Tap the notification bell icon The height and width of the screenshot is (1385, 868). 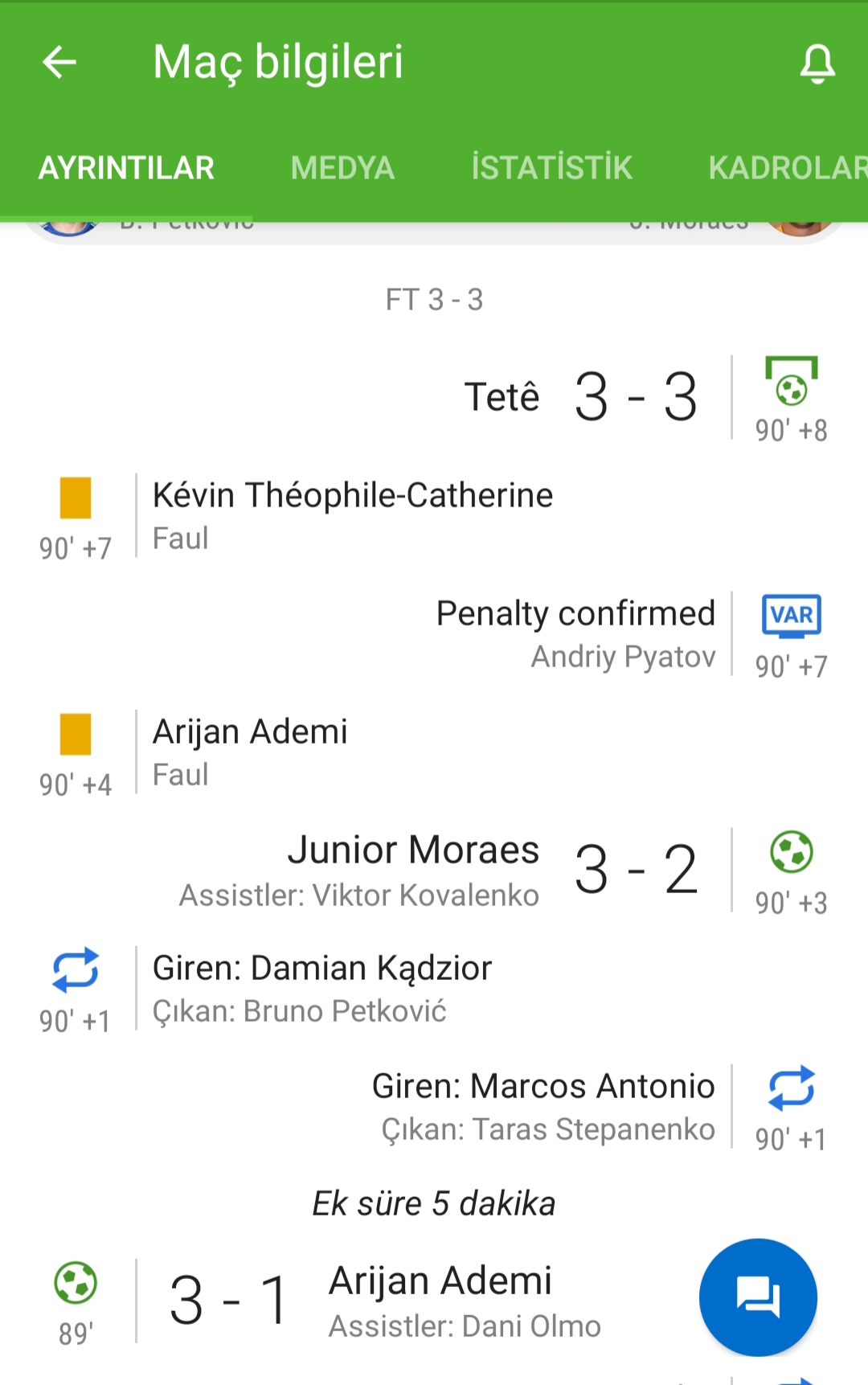click(x=817, y=63)
